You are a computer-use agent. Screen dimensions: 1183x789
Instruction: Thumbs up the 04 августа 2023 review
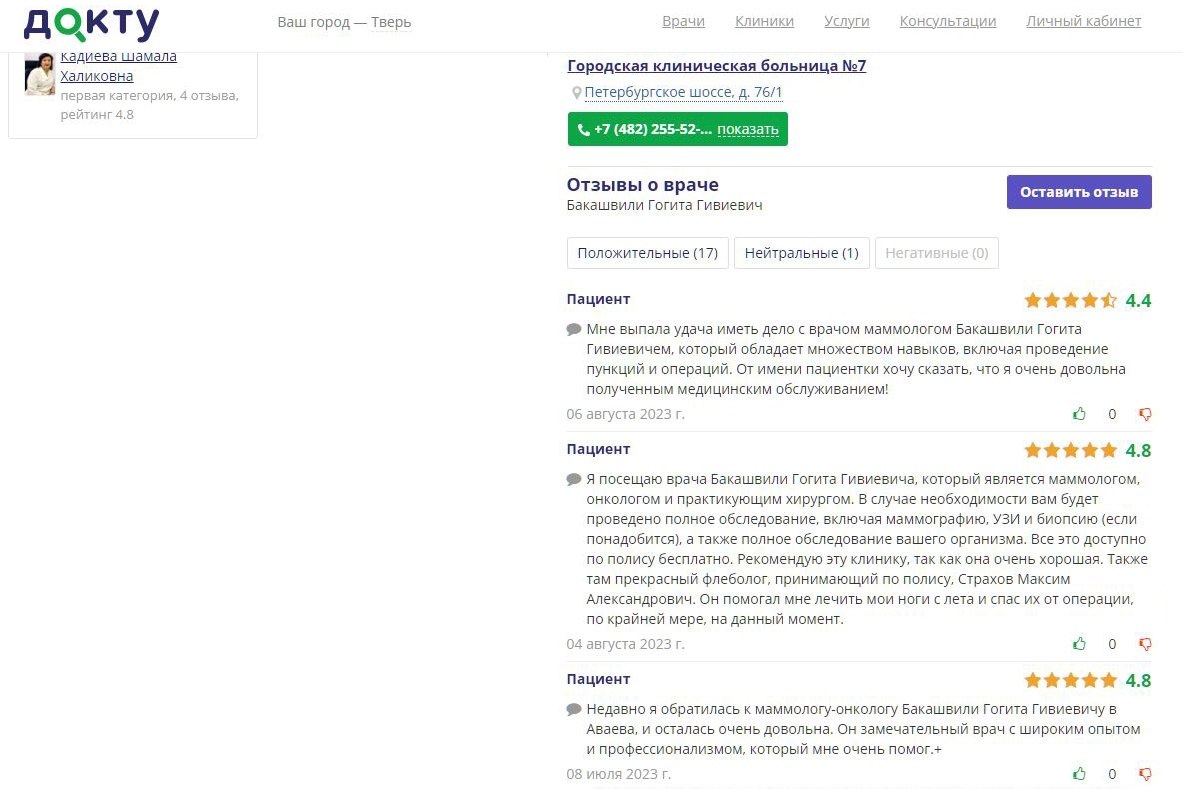click(x=1080, y=643)
